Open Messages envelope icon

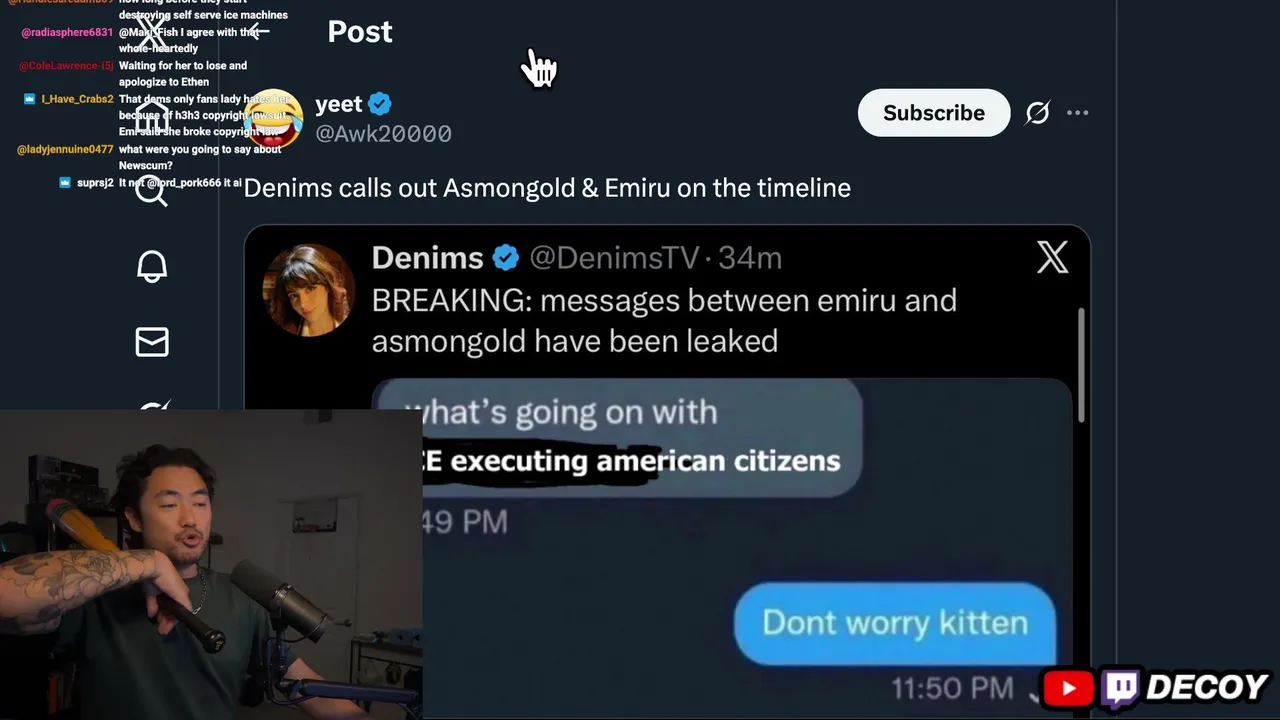pyautogui.click(x=152, y=342)
